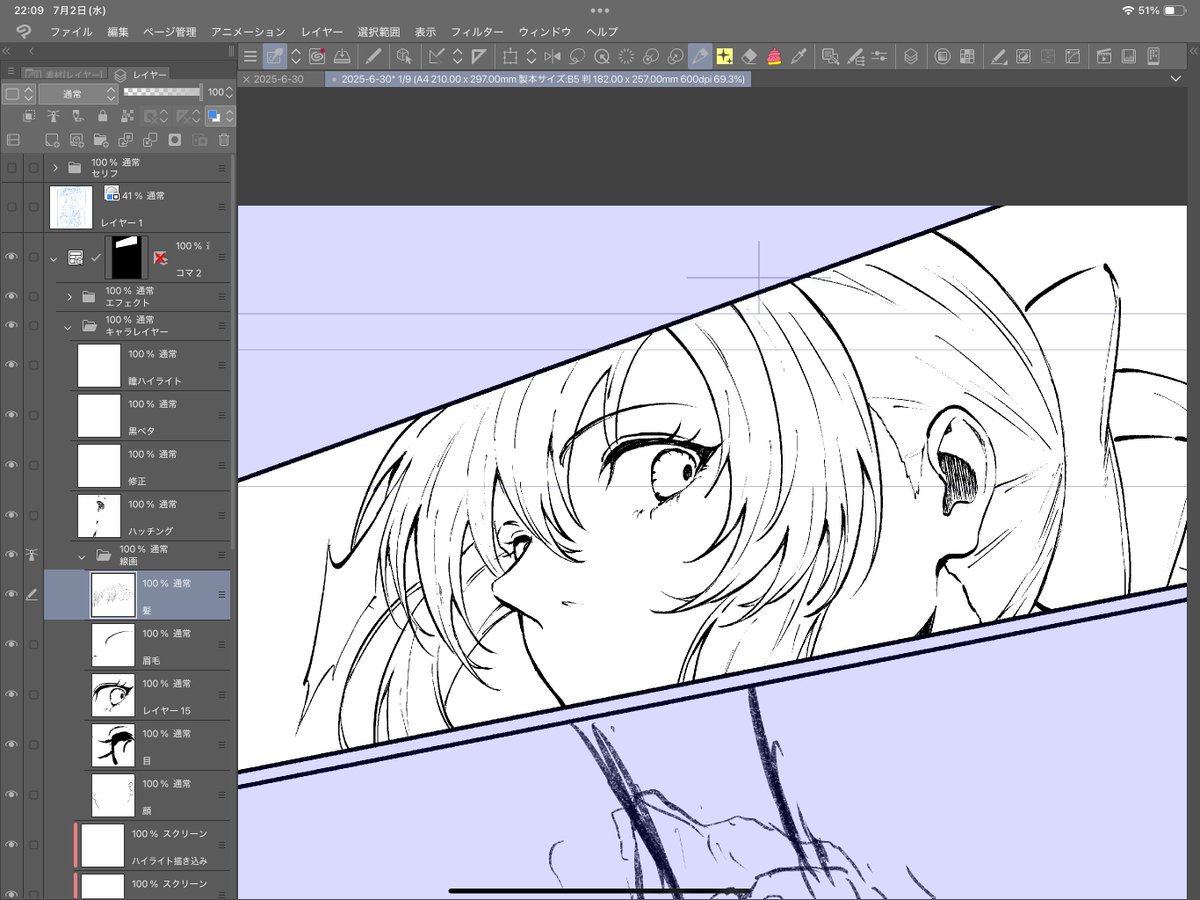Screen dimensions: 1200x900
Task: Open the animation clapperboard icon
Action: (x=1104, y=57)
